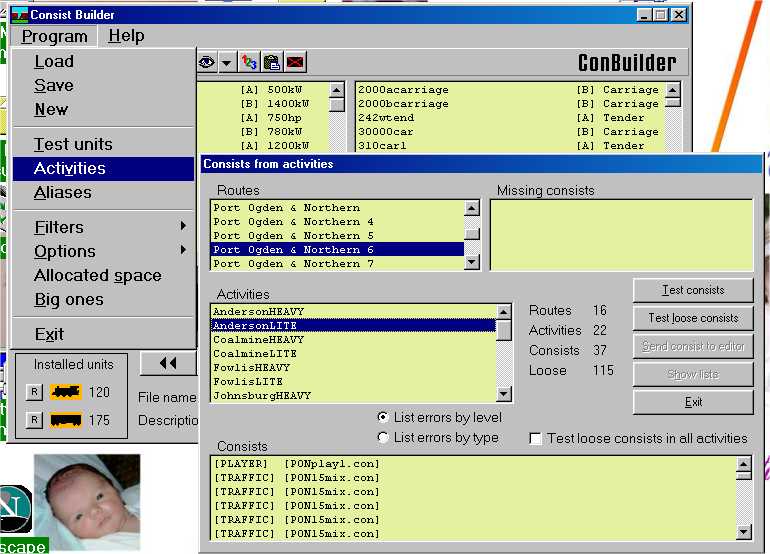The width and height of the screenshot is (770, 554).
Task: Click wagon list scroll up arrow
Action: pyautogui.click(x=672, y=90)
